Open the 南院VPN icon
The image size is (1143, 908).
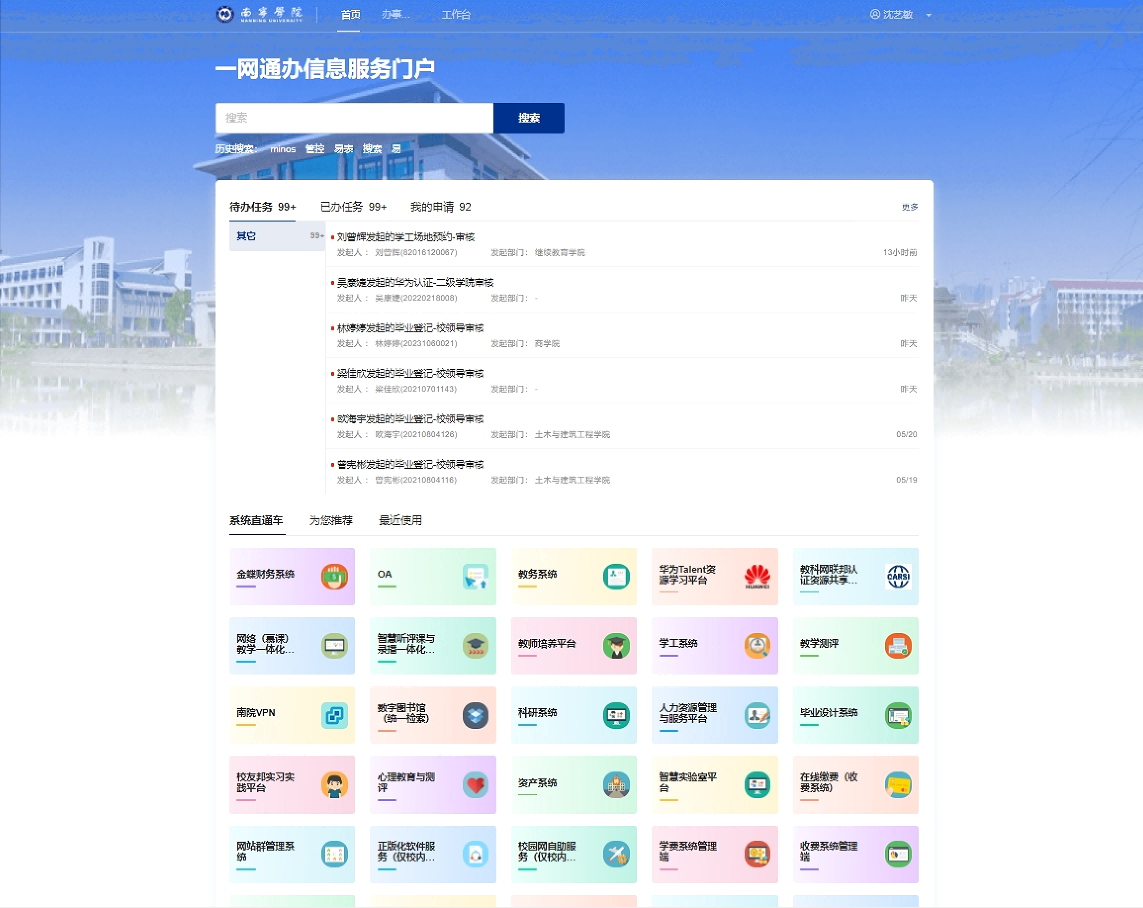pyautogui.click(x=334, y=715)
